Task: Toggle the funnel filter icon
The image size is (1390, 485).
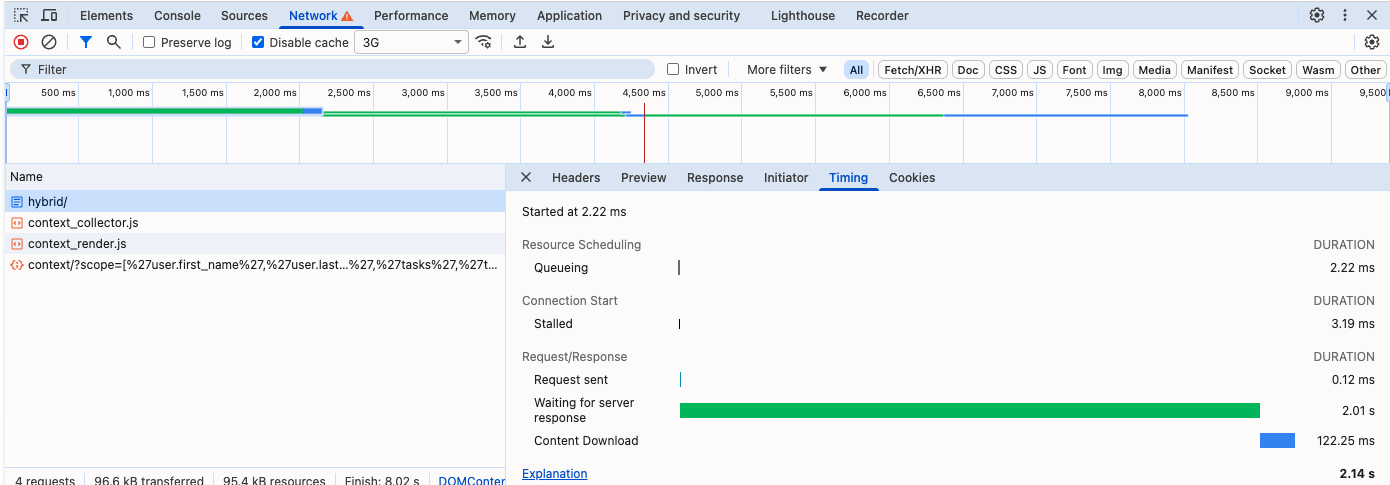Action: tap(86, 42)
